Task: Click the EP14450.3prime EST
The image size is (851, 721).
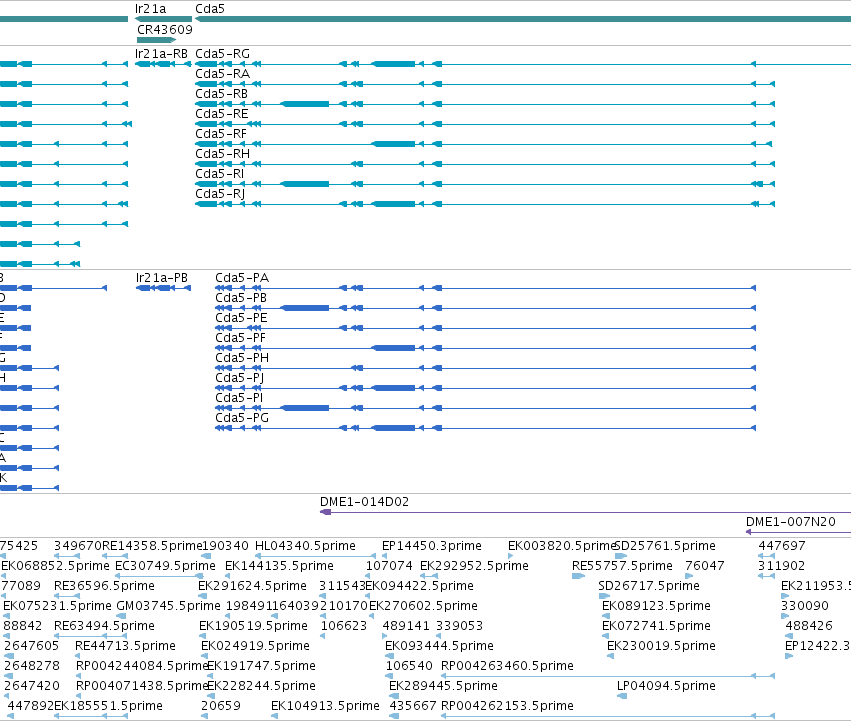Action: coord(384,556)
